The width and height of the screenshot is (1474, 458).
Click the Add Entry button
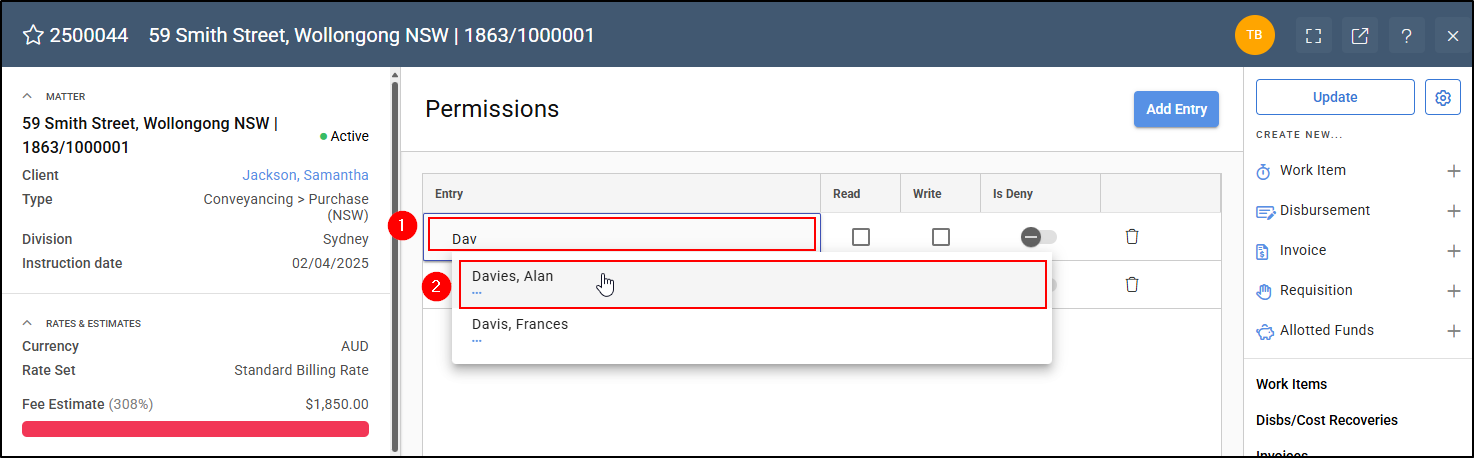(1176, 109)
